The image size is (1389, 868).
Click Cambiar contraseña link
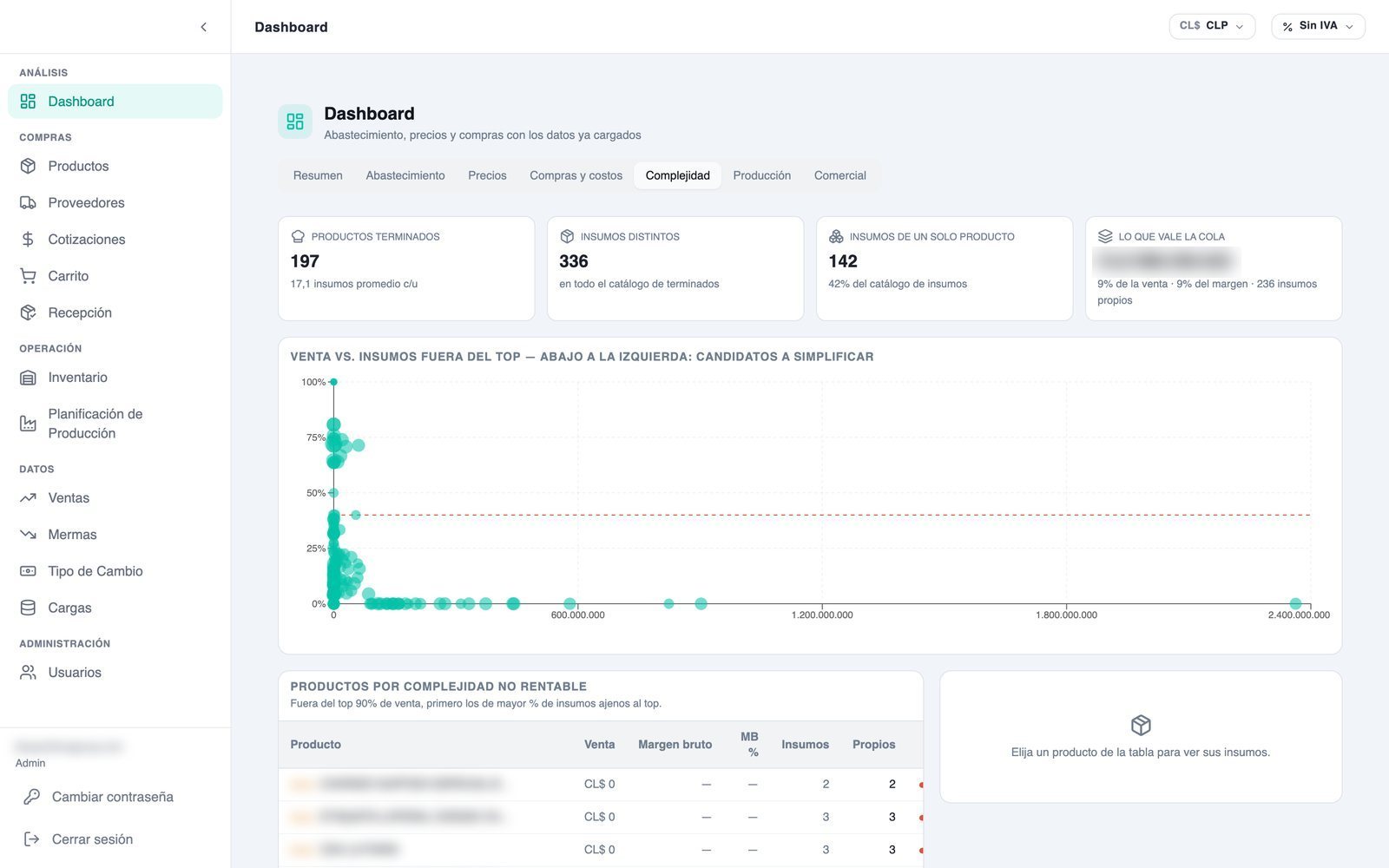(x=115, y=797)
